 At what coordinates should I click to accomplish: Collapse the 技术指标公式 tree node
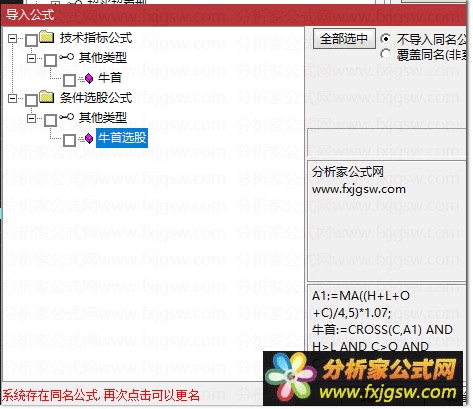coord(12,38)
